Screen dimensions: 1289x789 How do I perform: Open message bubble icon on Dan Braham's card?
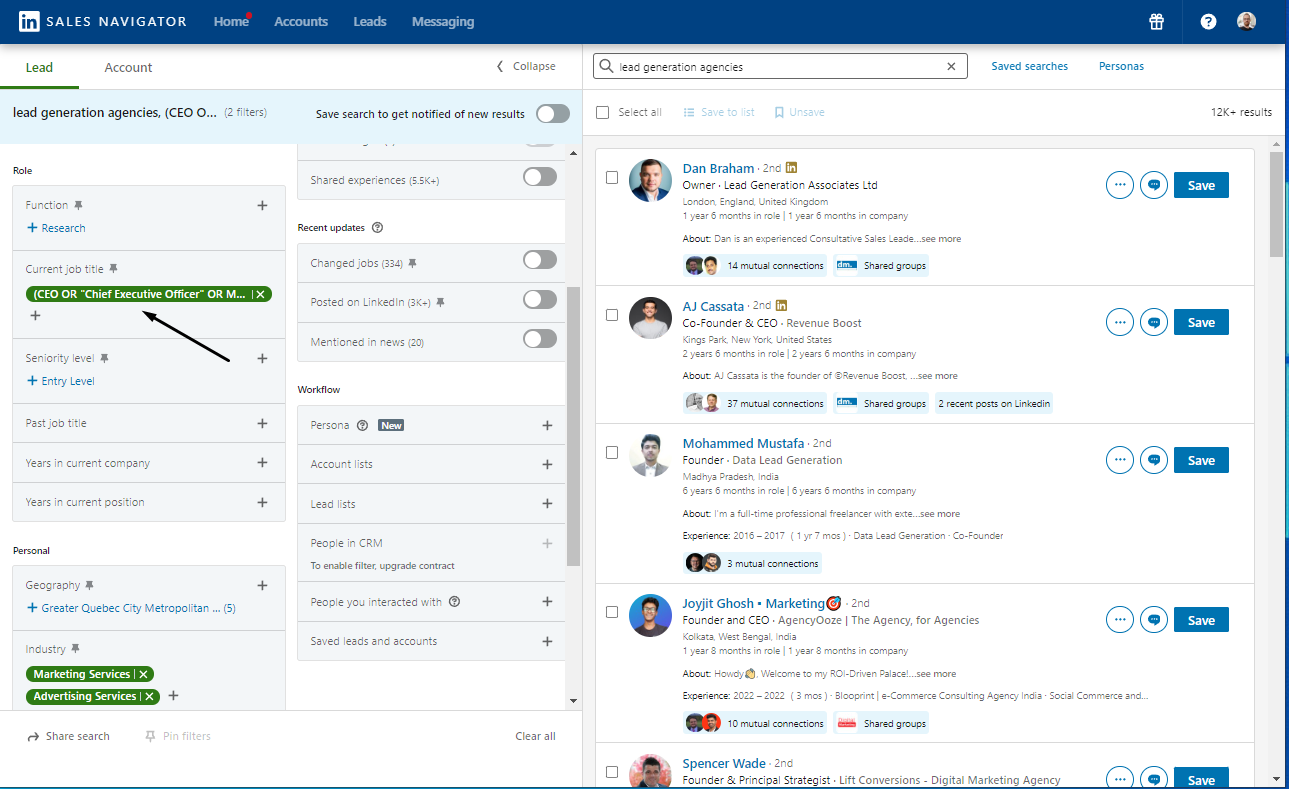coord(1153,184)
